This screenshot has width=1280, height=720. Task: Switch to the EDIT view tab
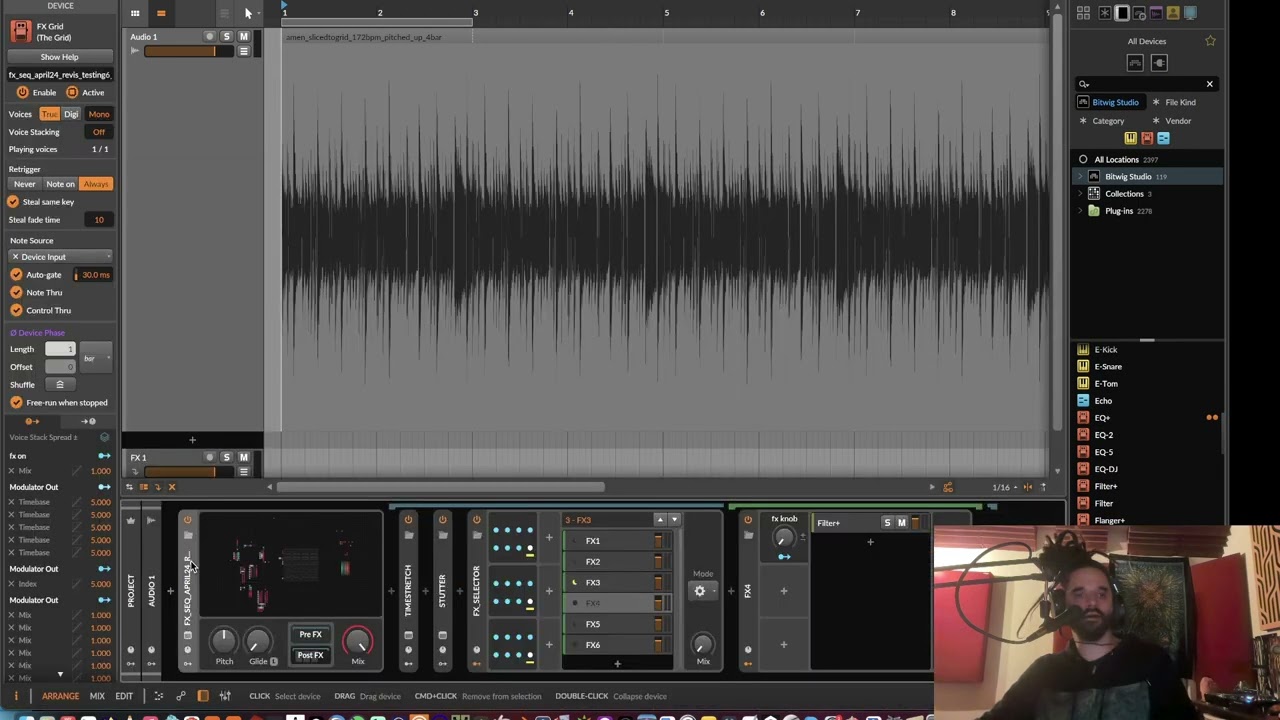[x=124, y=696]
